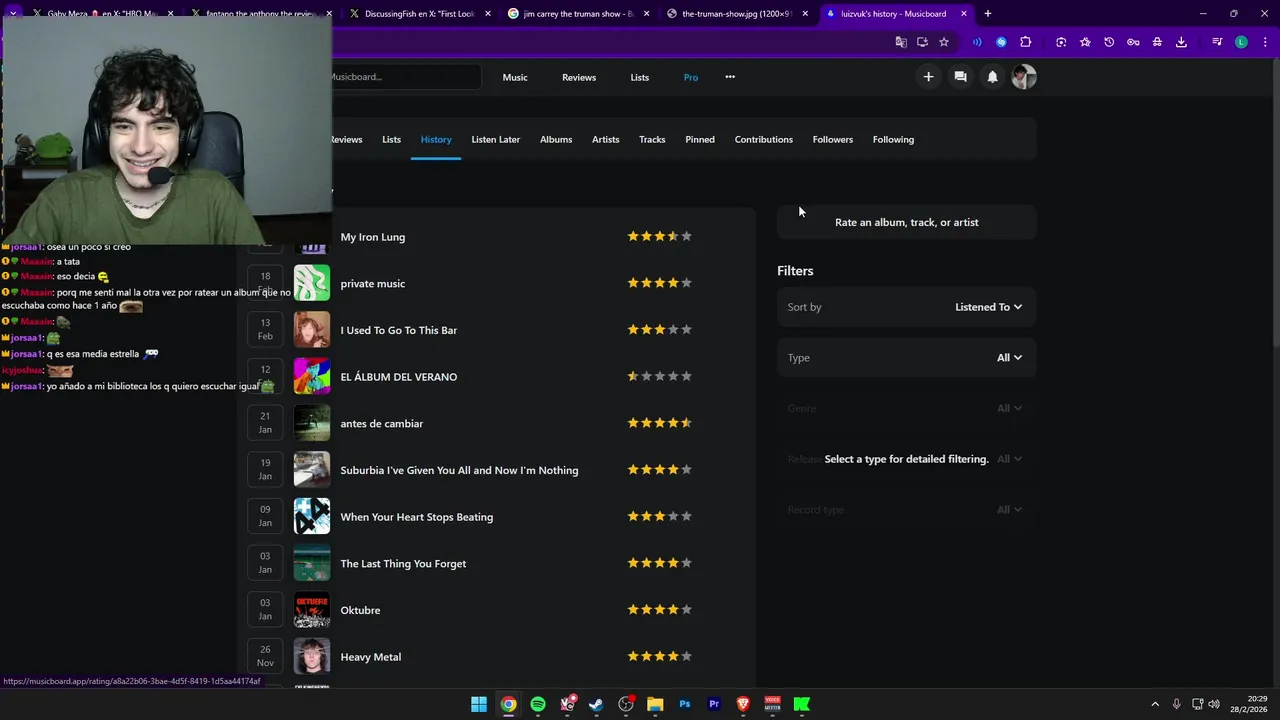Viewport: 1280px width, 720px height.
Task: Open the notifications bell icon
Action: [992, 77]
